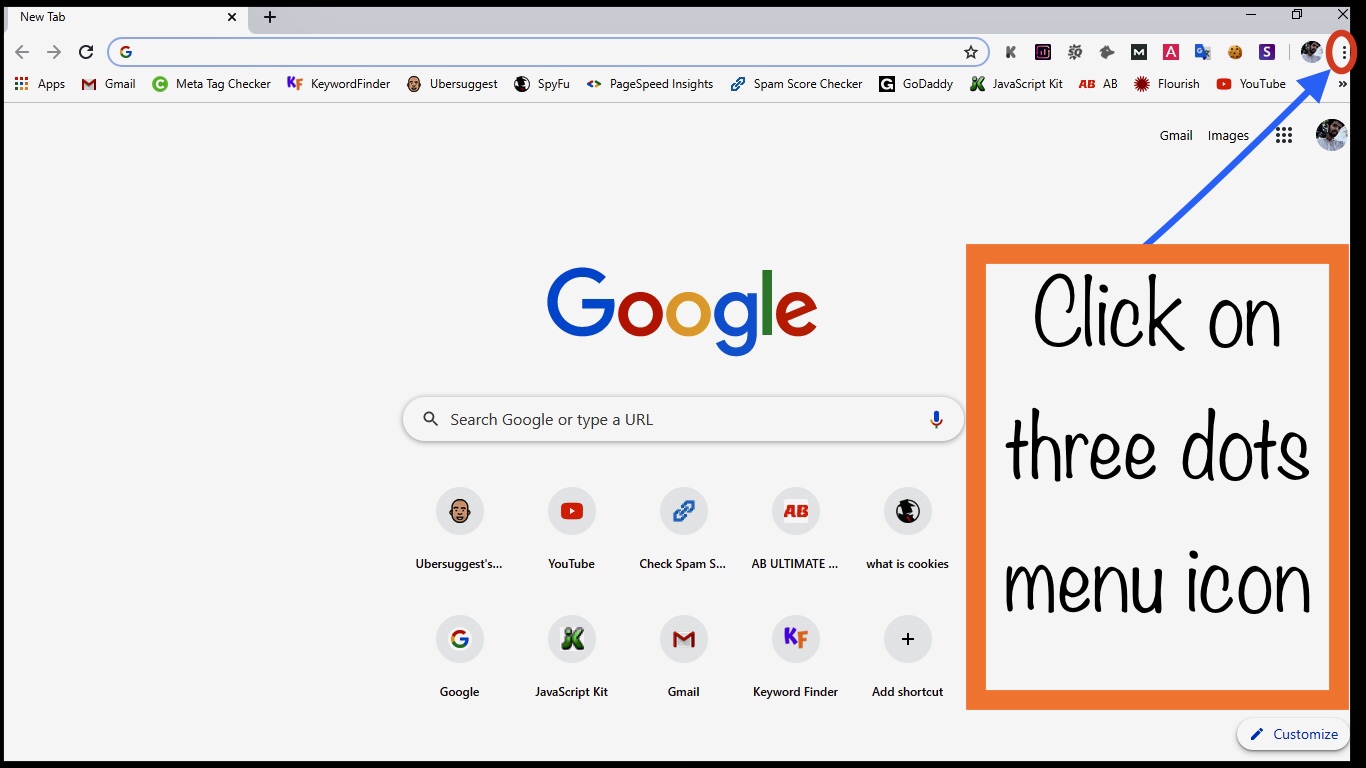Open Google shortcut tile

click(460, 658)
